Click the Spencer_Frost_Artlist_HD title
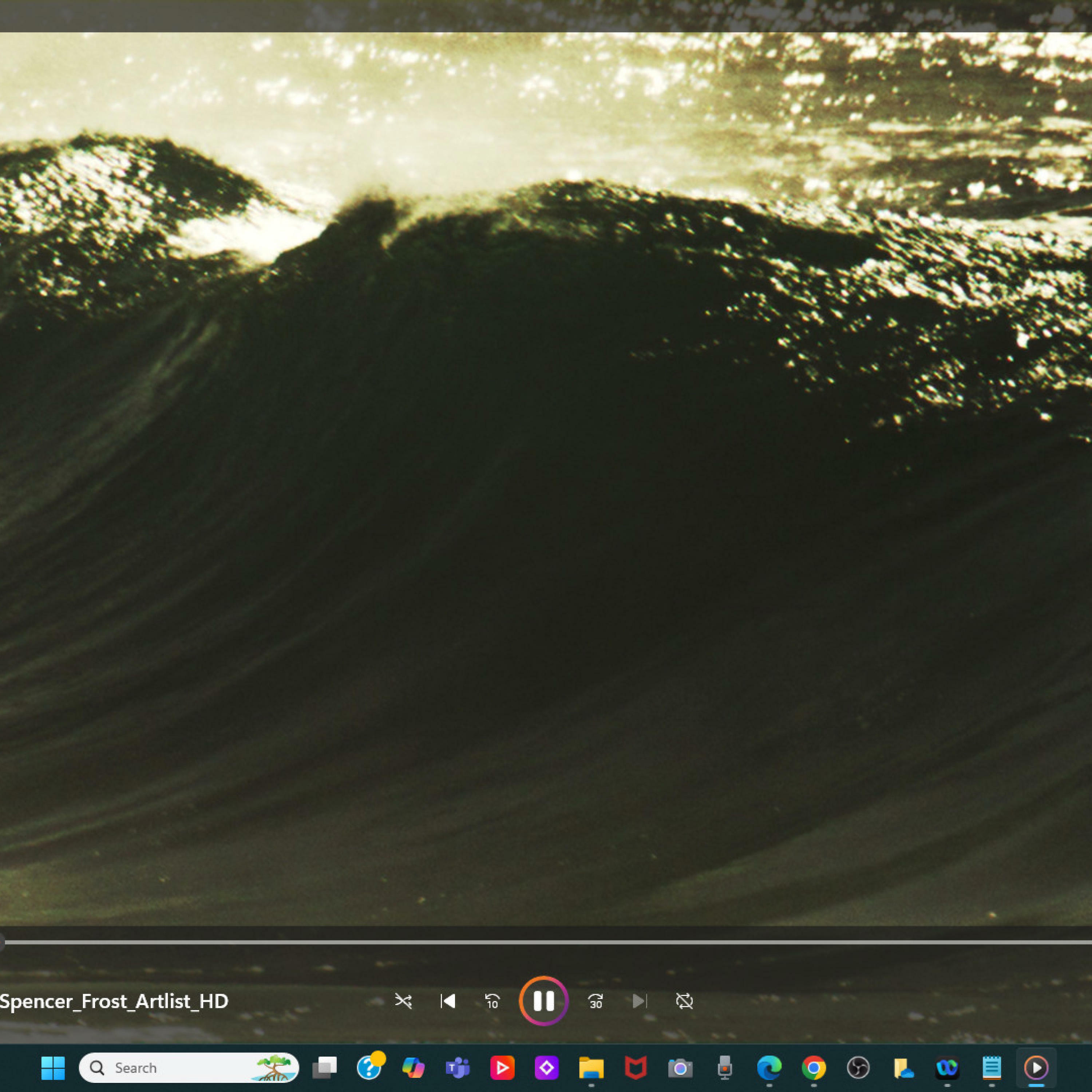This screenshot has height=1092, width=1092. pyautogui.click(x=114, y=1001)
